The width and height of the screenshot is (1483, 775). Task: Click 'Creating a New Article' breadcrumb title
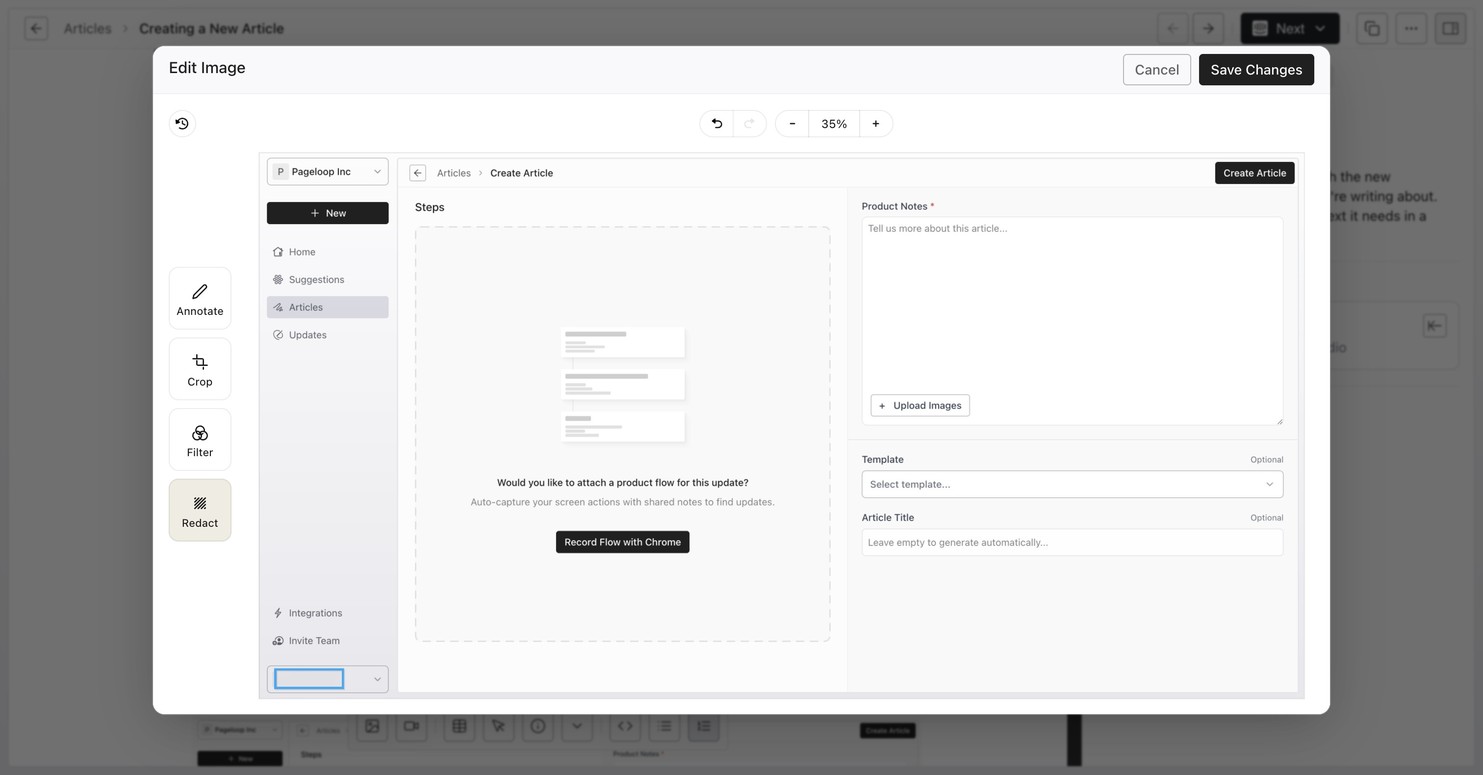(211, 28)
